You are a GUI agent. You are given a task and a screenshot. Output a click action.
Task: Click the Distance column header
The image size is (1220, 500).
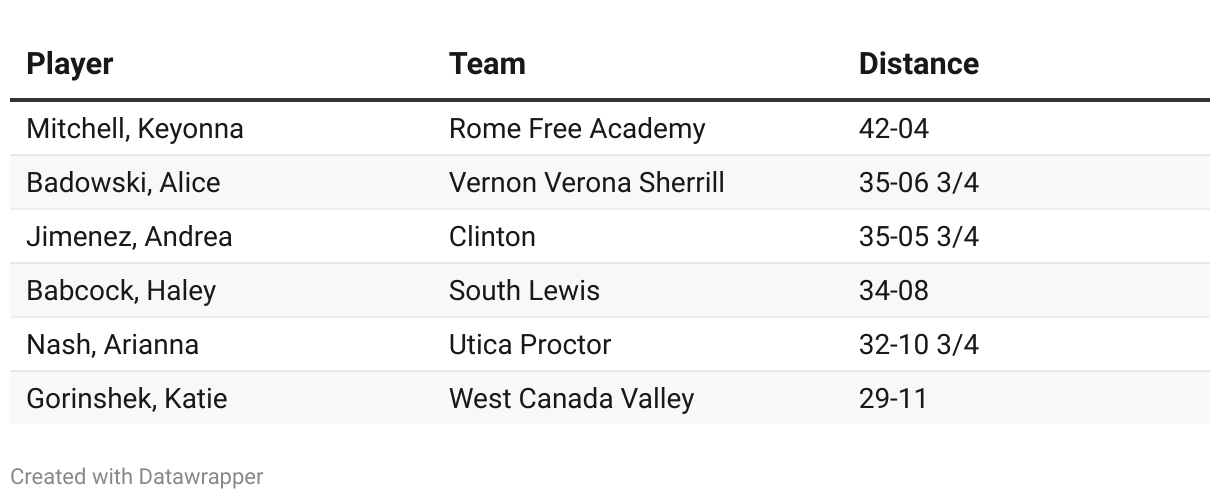(x=918, y=64)
